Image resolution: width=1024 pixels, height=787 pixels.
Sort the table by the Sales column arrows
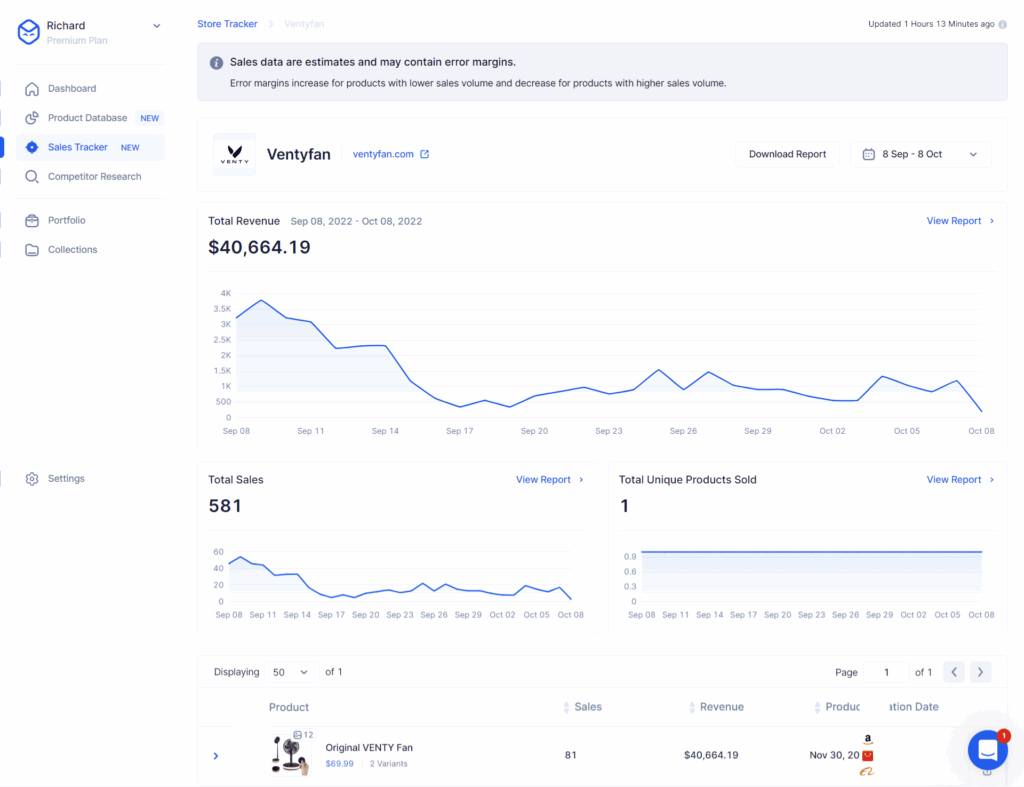[566, 707]
